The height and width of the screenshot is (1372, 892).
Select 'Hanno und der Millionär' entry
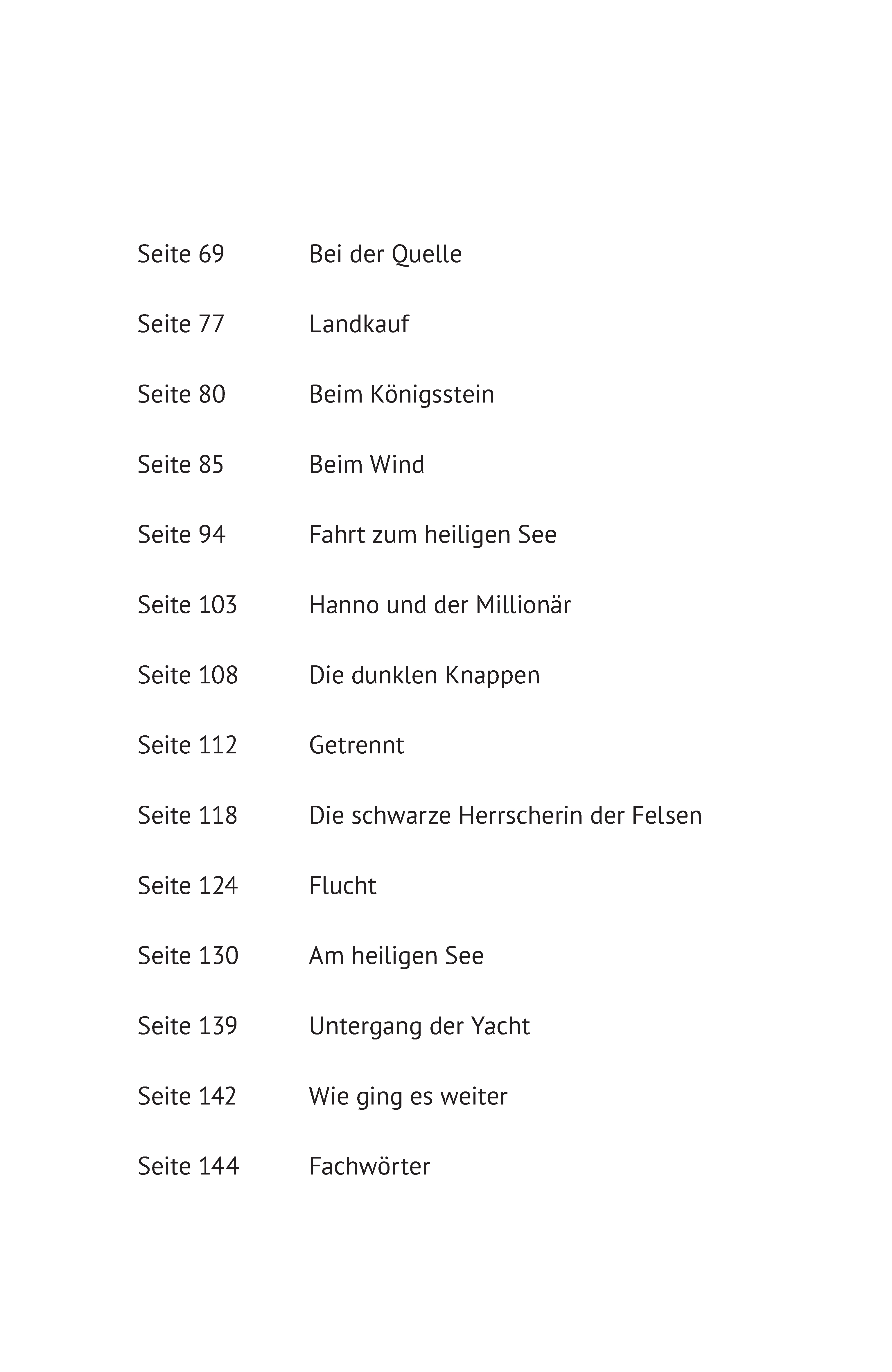(x=440, y=605)
